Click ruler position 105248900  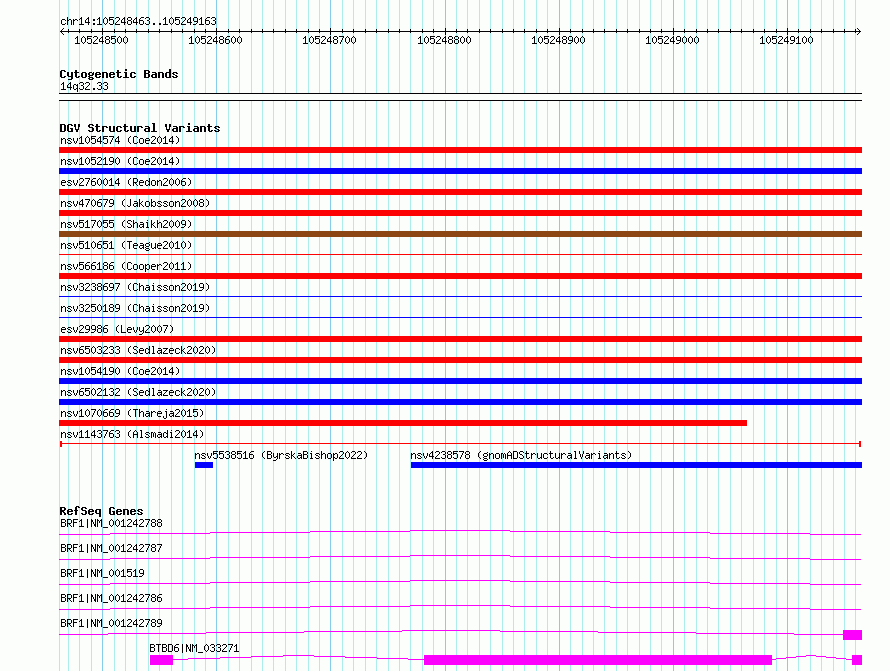[559, 40]
